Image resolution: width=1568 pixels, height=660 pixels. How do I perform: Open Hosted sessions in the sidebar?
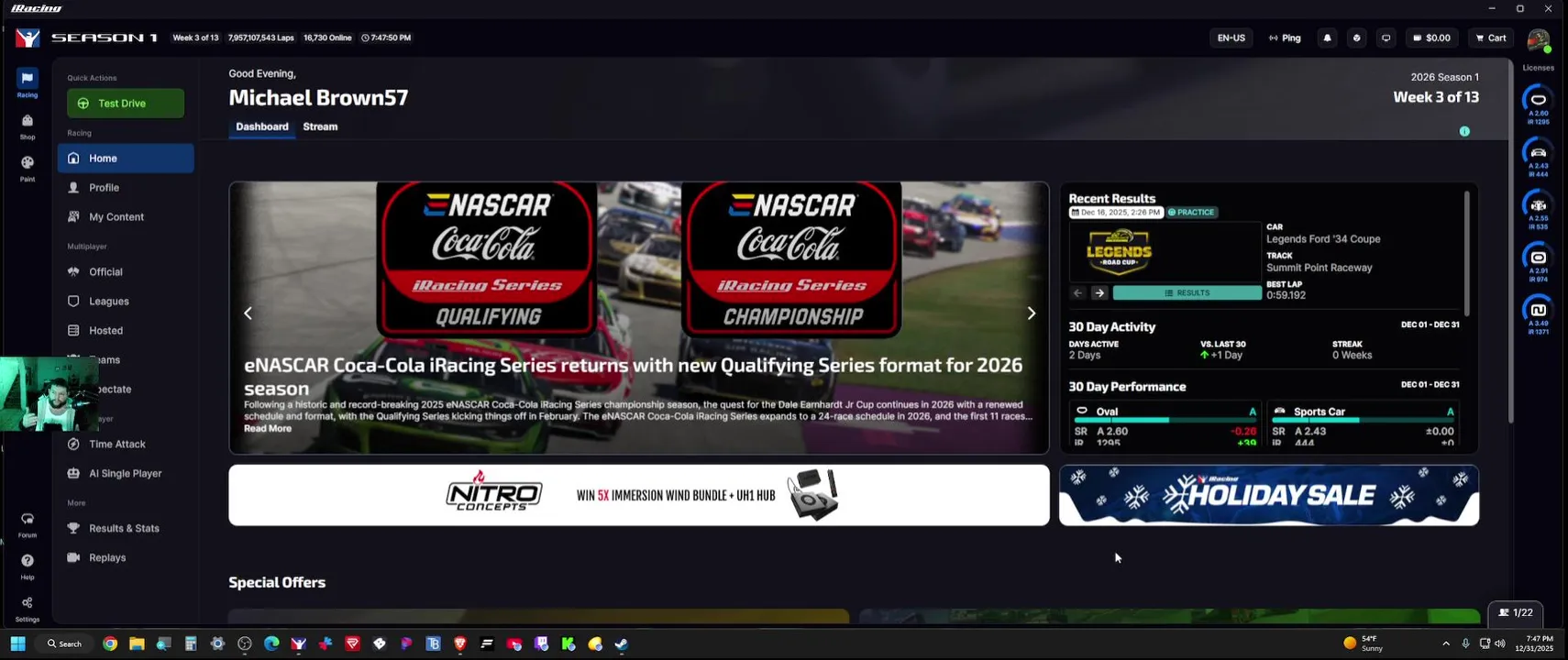[126, 331]
